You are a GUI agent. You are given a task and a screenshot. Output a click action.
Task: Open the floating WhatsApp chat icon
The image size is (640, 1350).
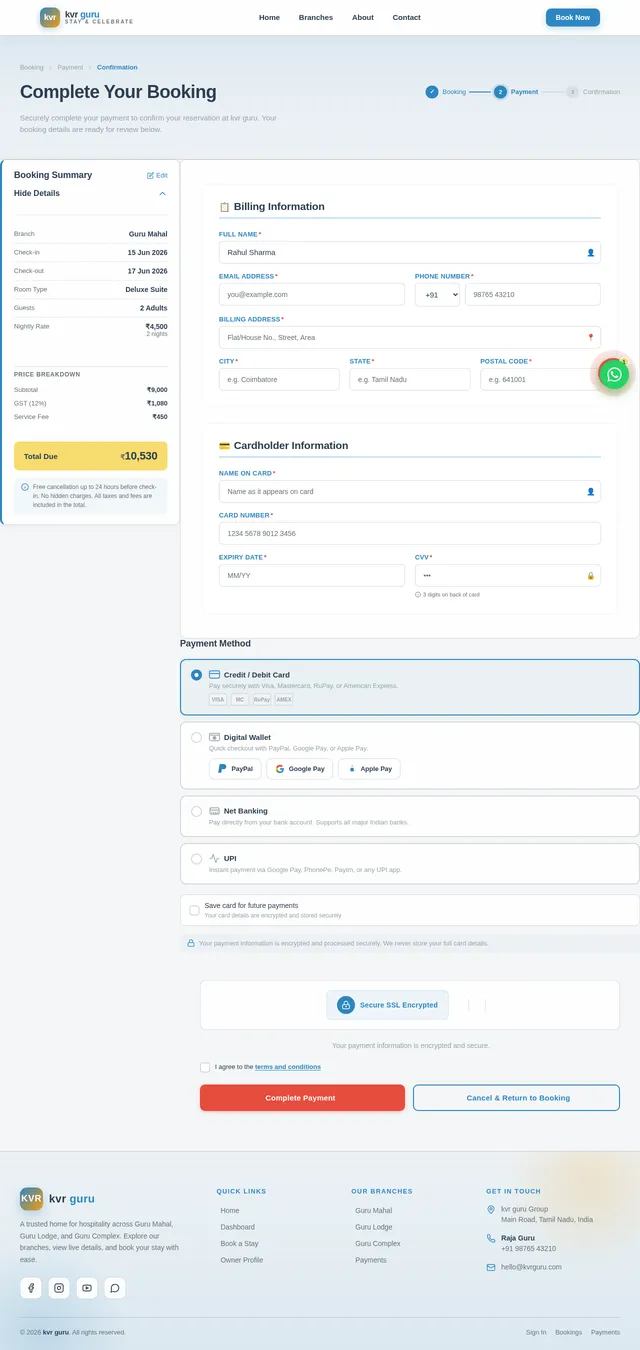[x=614, y=374]
